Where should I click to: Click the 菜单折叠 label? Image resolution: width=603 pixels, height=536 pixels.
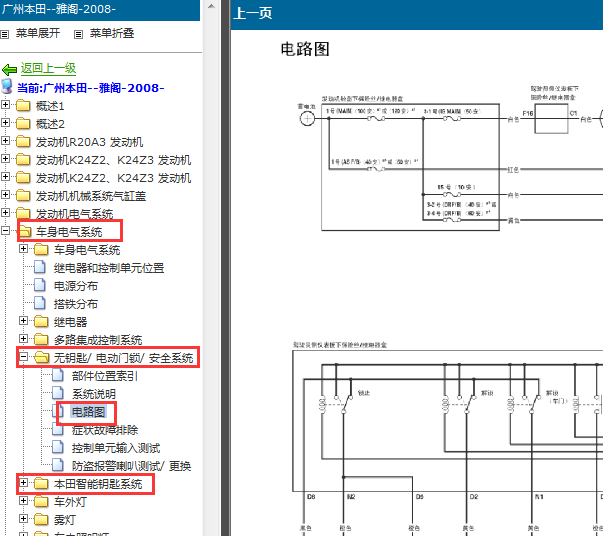pos(112,33)
